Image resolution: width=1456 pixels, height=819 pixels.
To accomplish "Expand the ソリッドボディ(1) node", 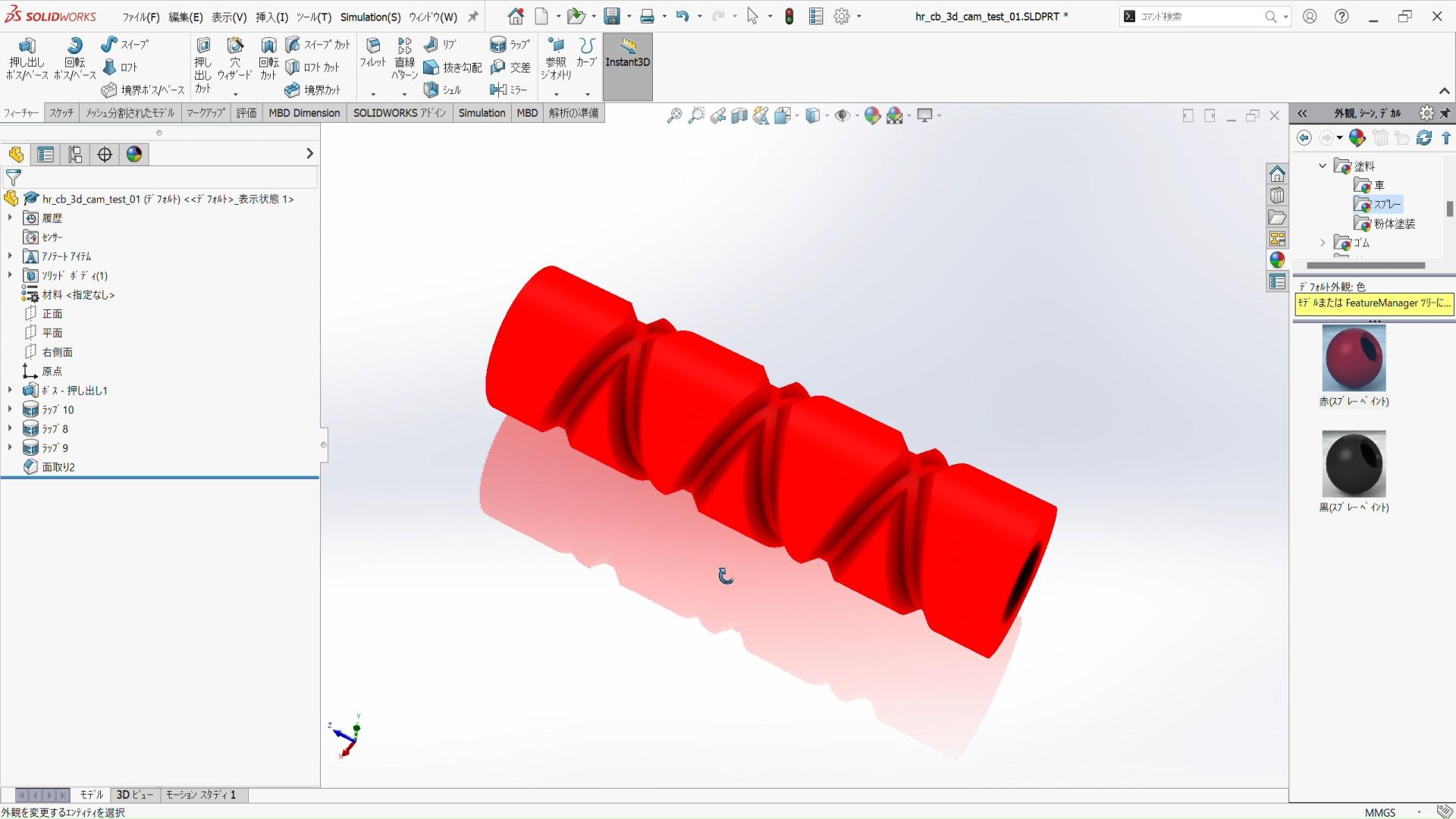I will (10, 275).
